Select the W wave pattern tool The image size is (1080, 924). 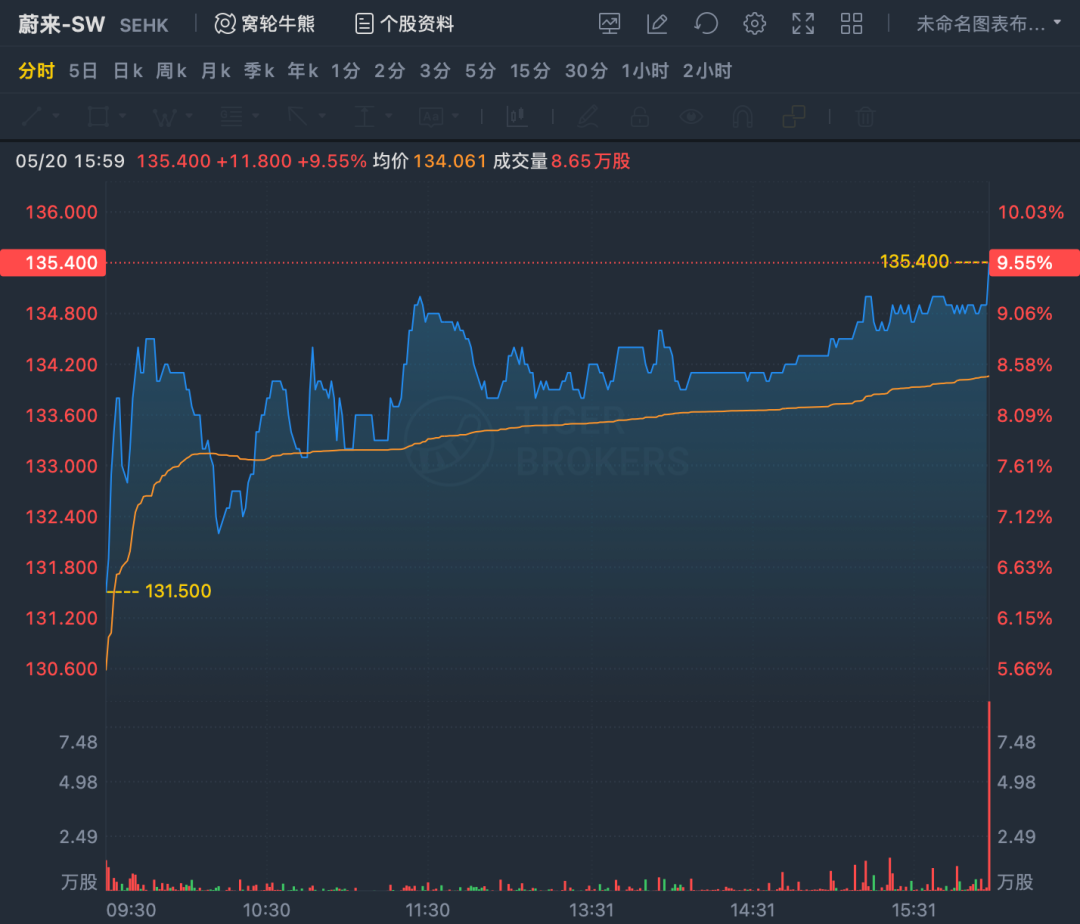tap(165, 116)
